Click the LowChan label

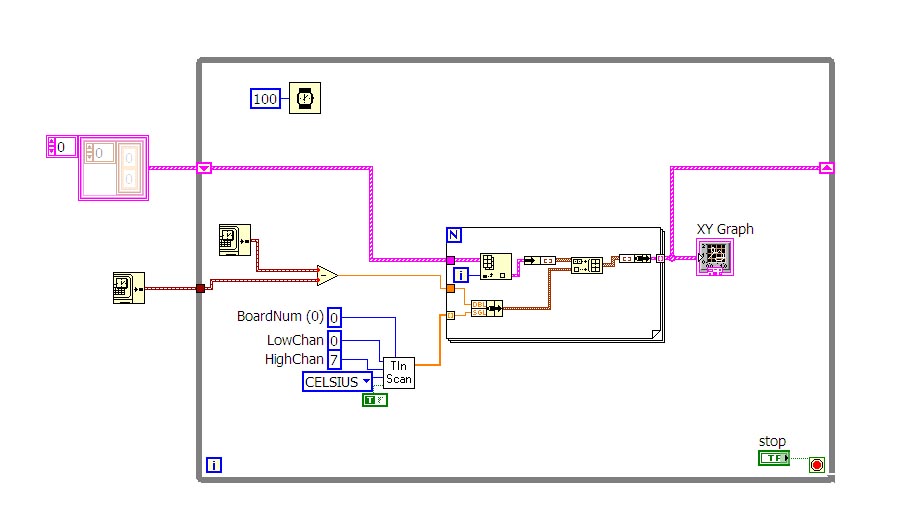pyautogui.click(x=295, y=340)
